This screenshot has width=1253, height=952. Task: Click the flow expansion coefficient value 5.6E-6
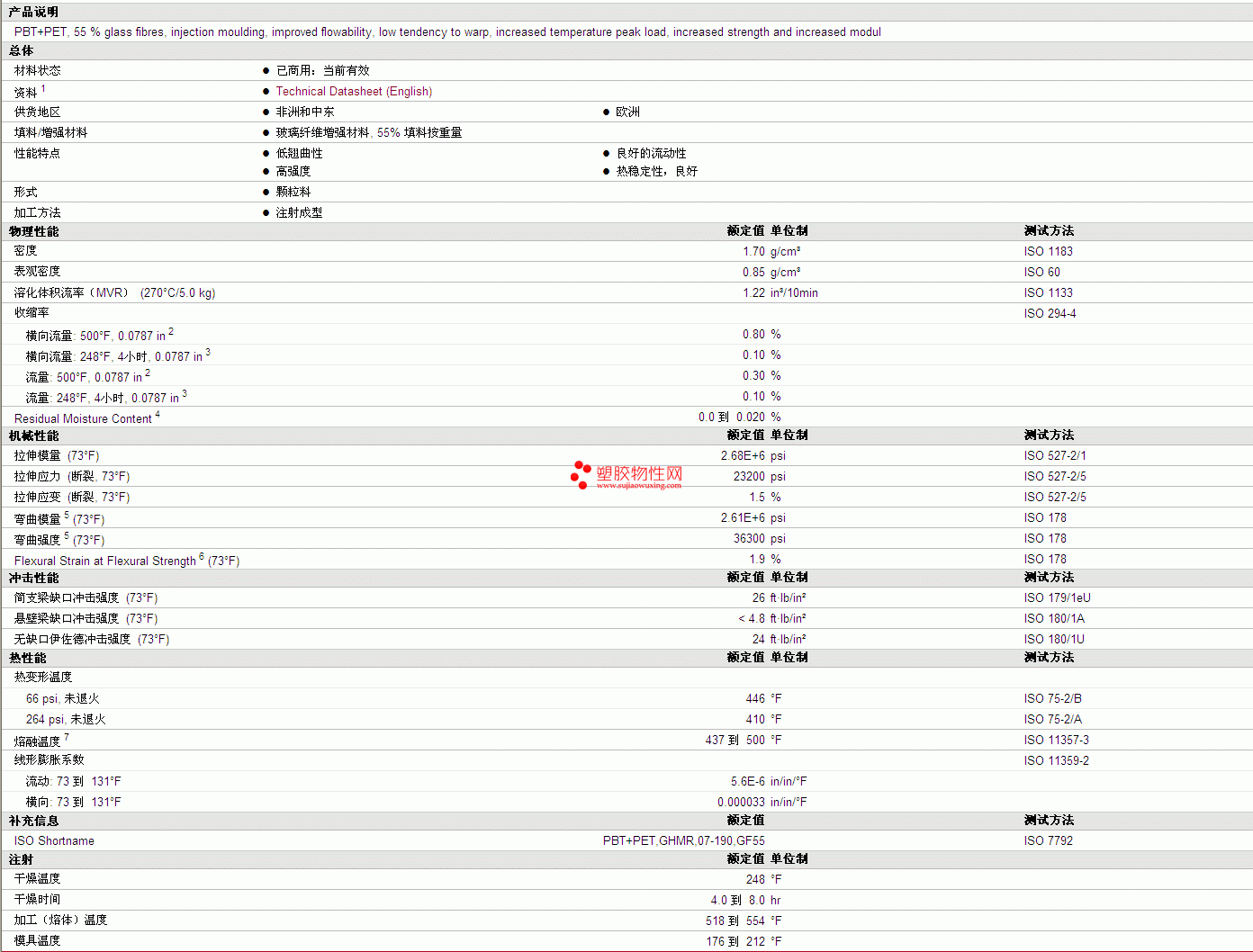pos(748,782)
